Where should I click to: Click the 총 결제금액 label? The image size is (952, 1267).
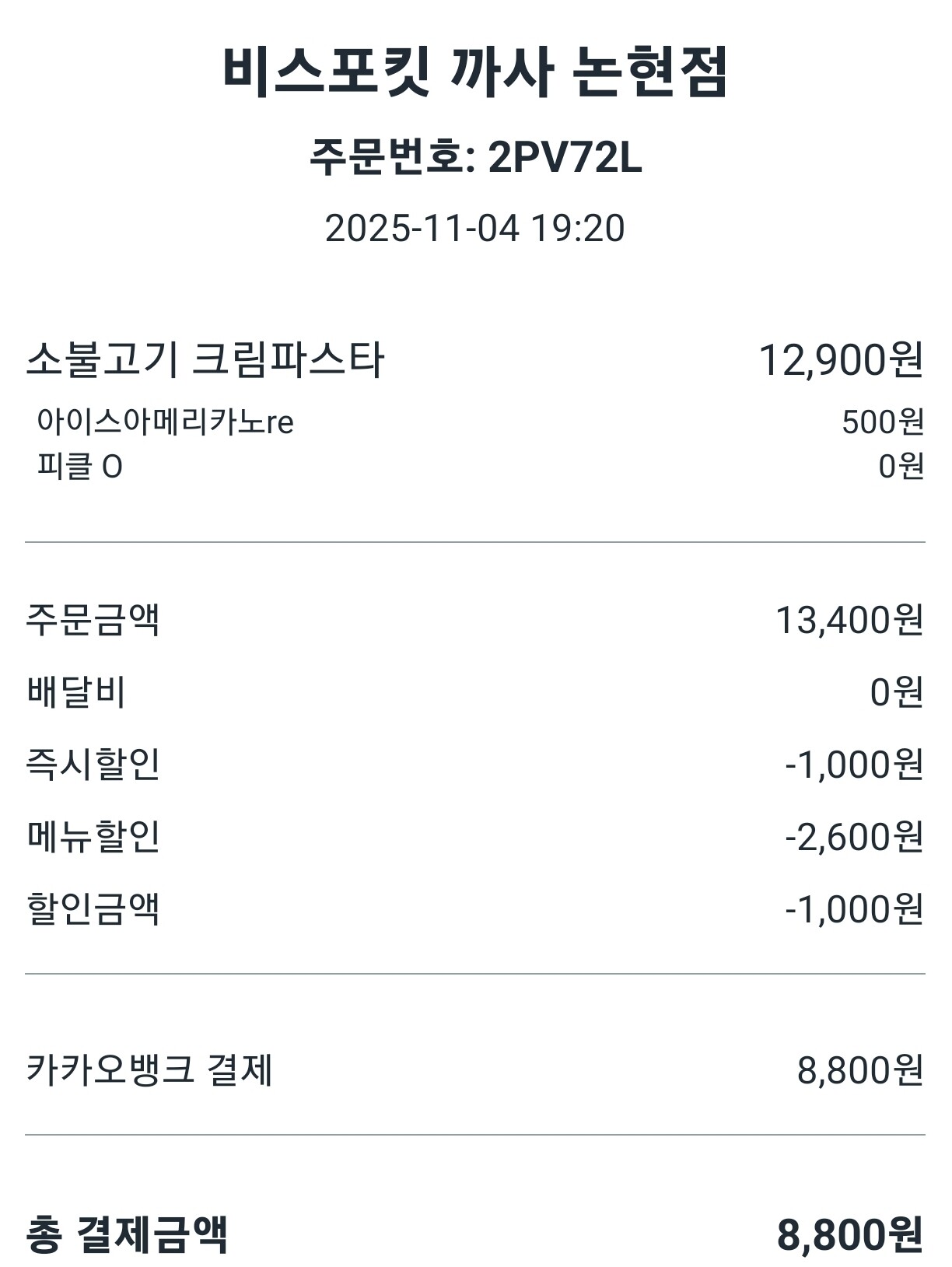tap(128, 1234)
